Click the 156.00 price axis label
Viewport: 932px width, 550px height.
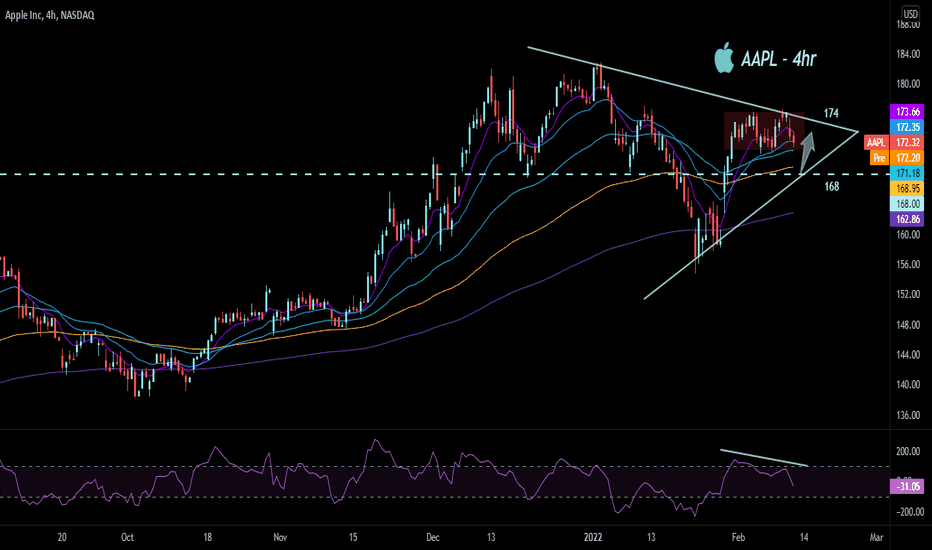click(908, 265)
